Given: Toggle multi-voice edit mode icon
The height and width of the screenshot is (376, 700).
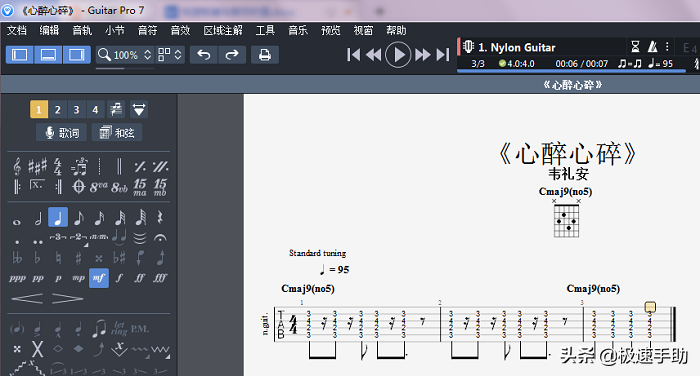Looking at the screenshot, I should [116, 109].
